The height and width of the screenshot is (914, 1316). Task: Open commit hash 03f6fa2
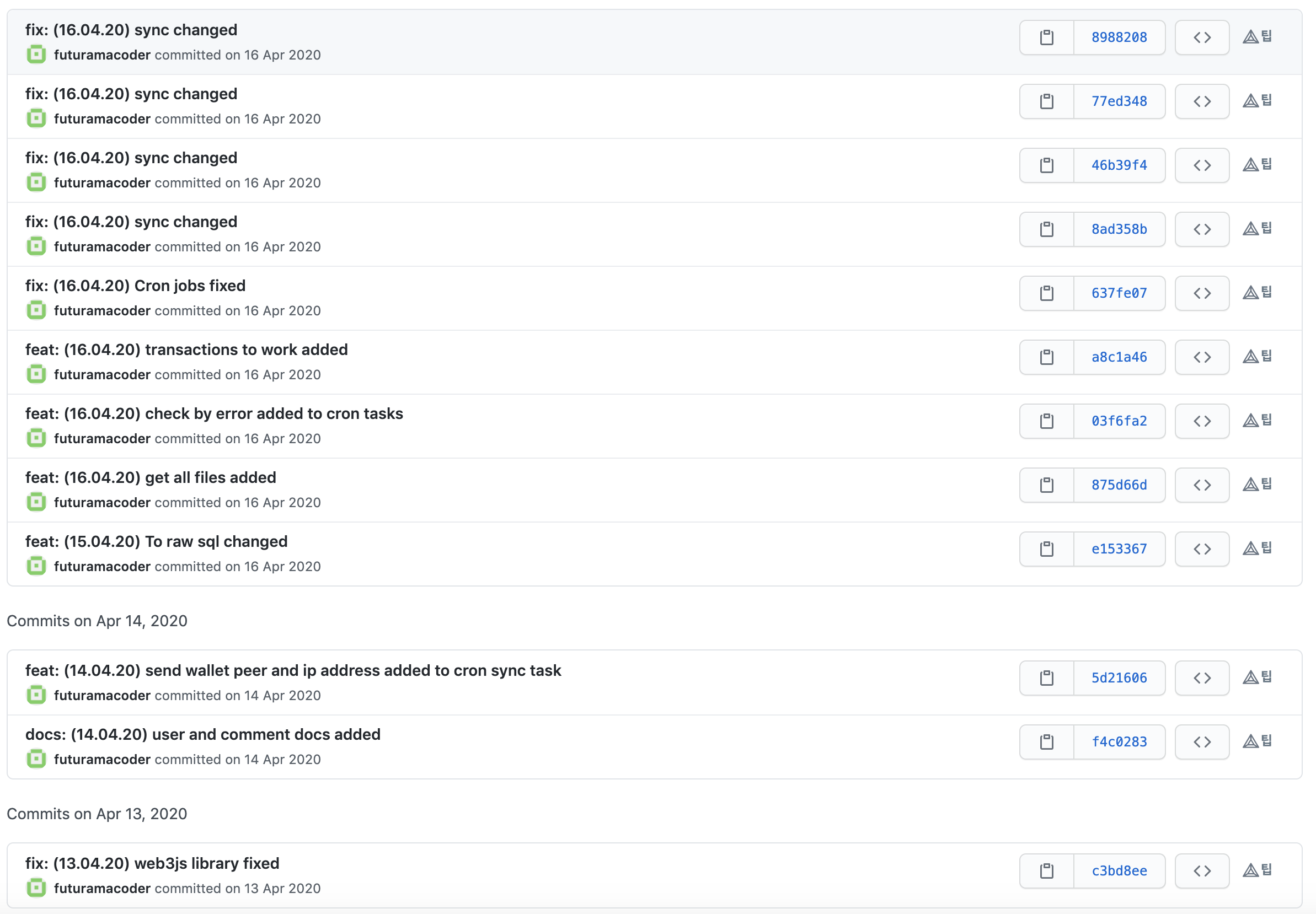pos(1119,422)
